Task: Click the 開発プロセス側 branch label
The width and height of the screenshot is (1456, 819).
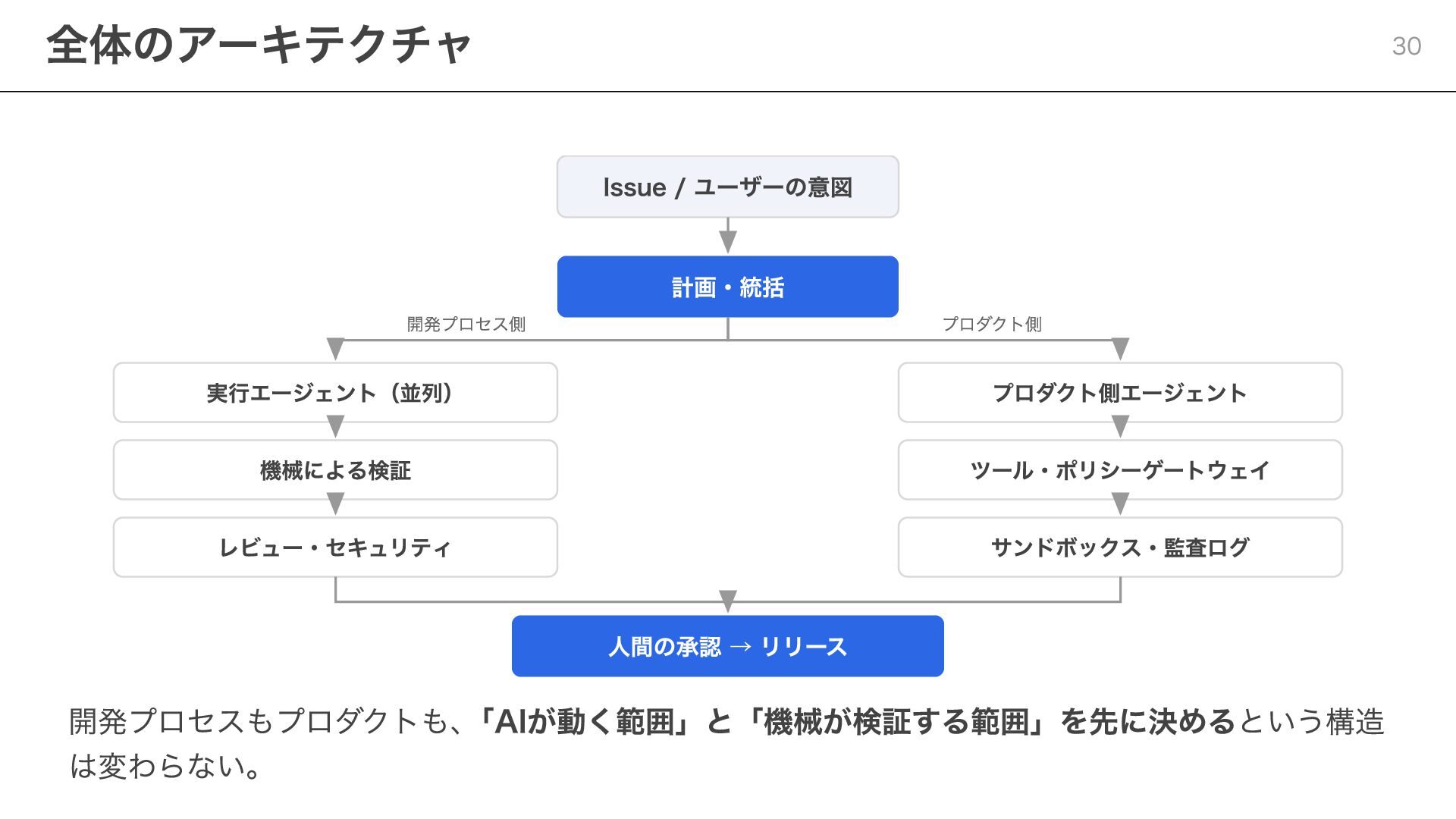Action: tap(466, 325)
